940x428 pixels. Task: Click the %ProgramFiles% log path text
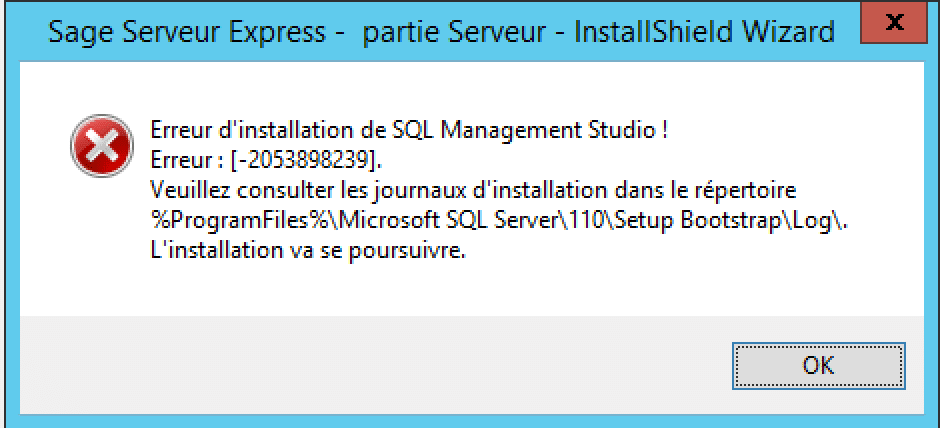[x=501, y=221]
